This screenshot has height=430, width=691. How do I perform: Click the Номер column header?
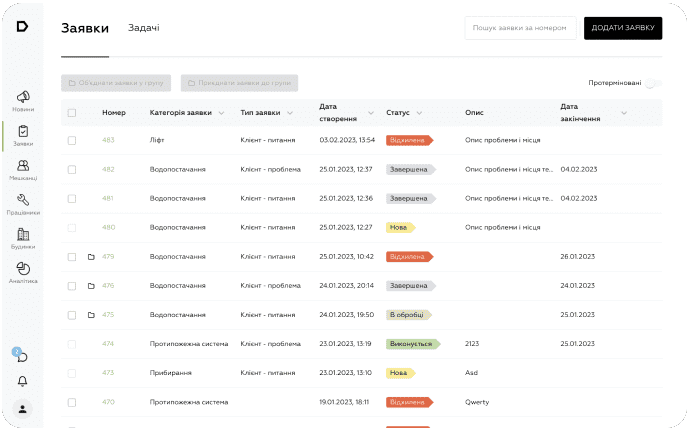click(114, 113)
